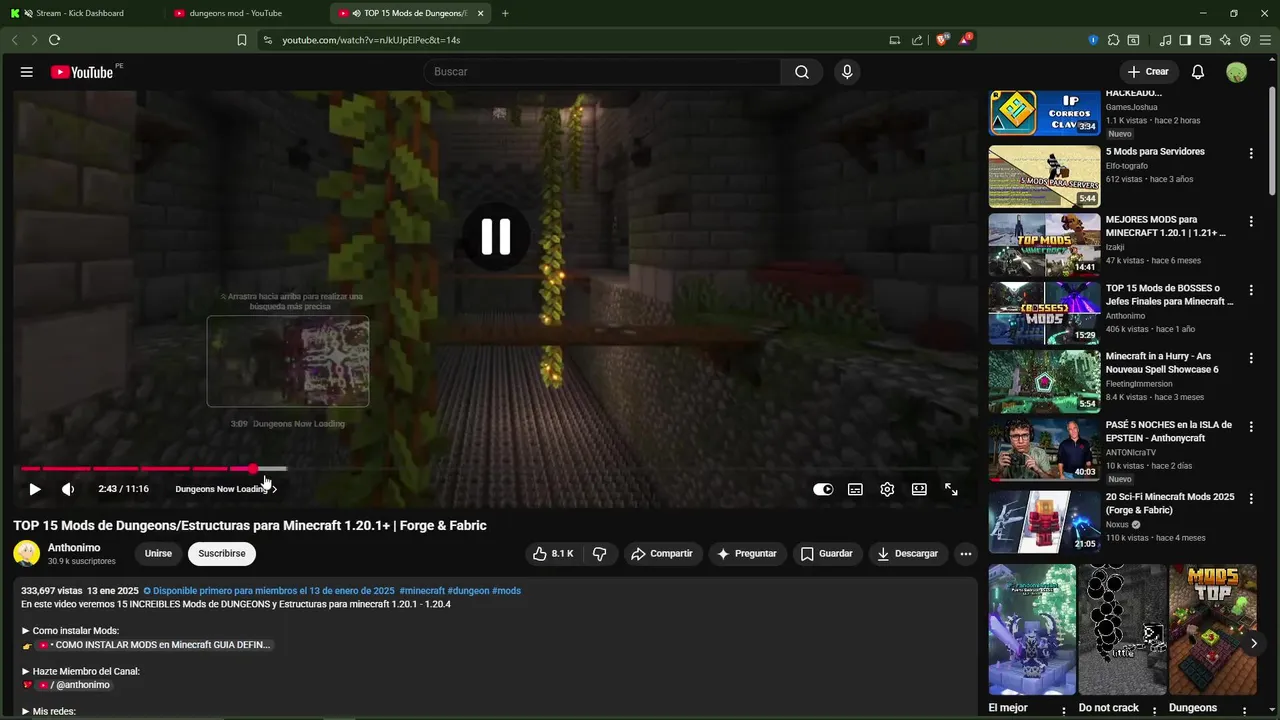Screen dimensions: 1280x720
Task: Reload the page
Action: pyautogui.click(x=54, y=40)
